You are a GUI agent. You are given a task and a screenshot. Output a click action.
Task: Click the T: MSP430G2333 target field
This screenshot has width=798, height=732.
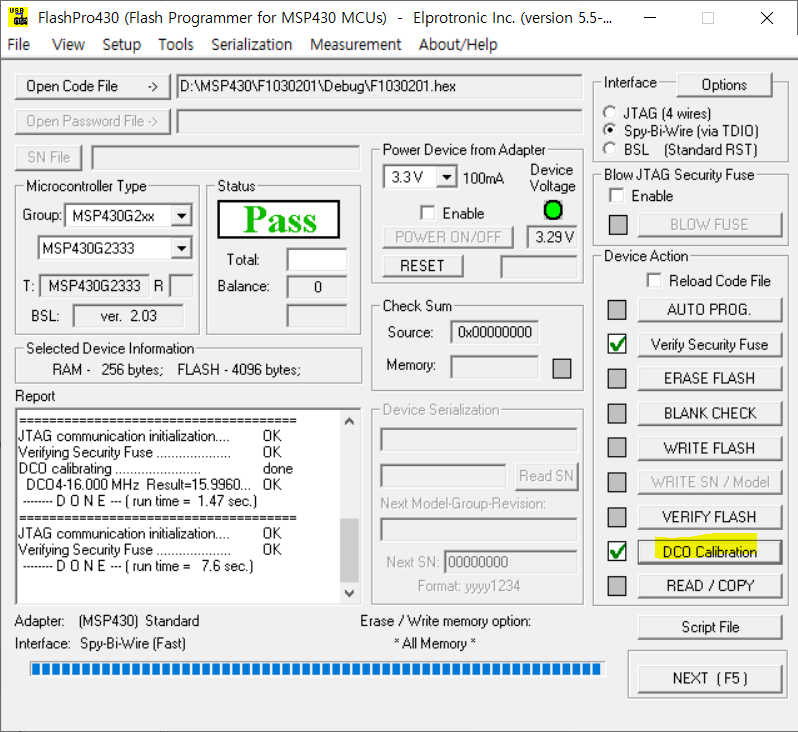tap(94, 286)
